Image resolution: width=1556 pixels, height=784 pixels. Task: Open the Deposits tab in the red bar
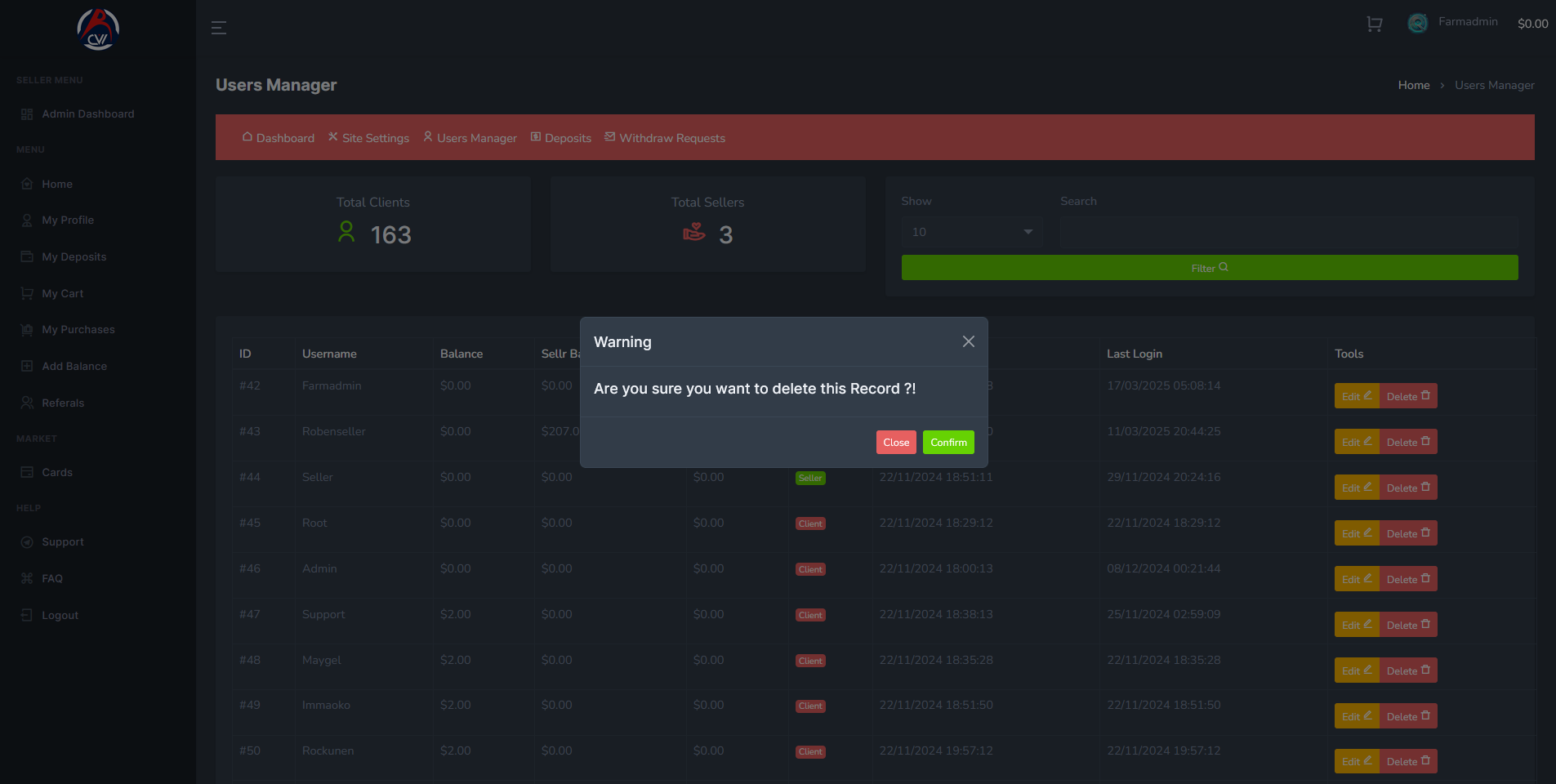[561, 138]
